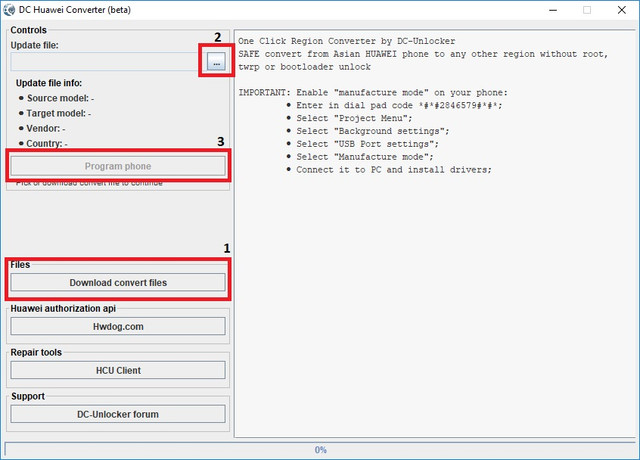Click 'Select "USB Port settings";' instruction line
This screenshot has height=460, width=640.
(x=367, y=144)
